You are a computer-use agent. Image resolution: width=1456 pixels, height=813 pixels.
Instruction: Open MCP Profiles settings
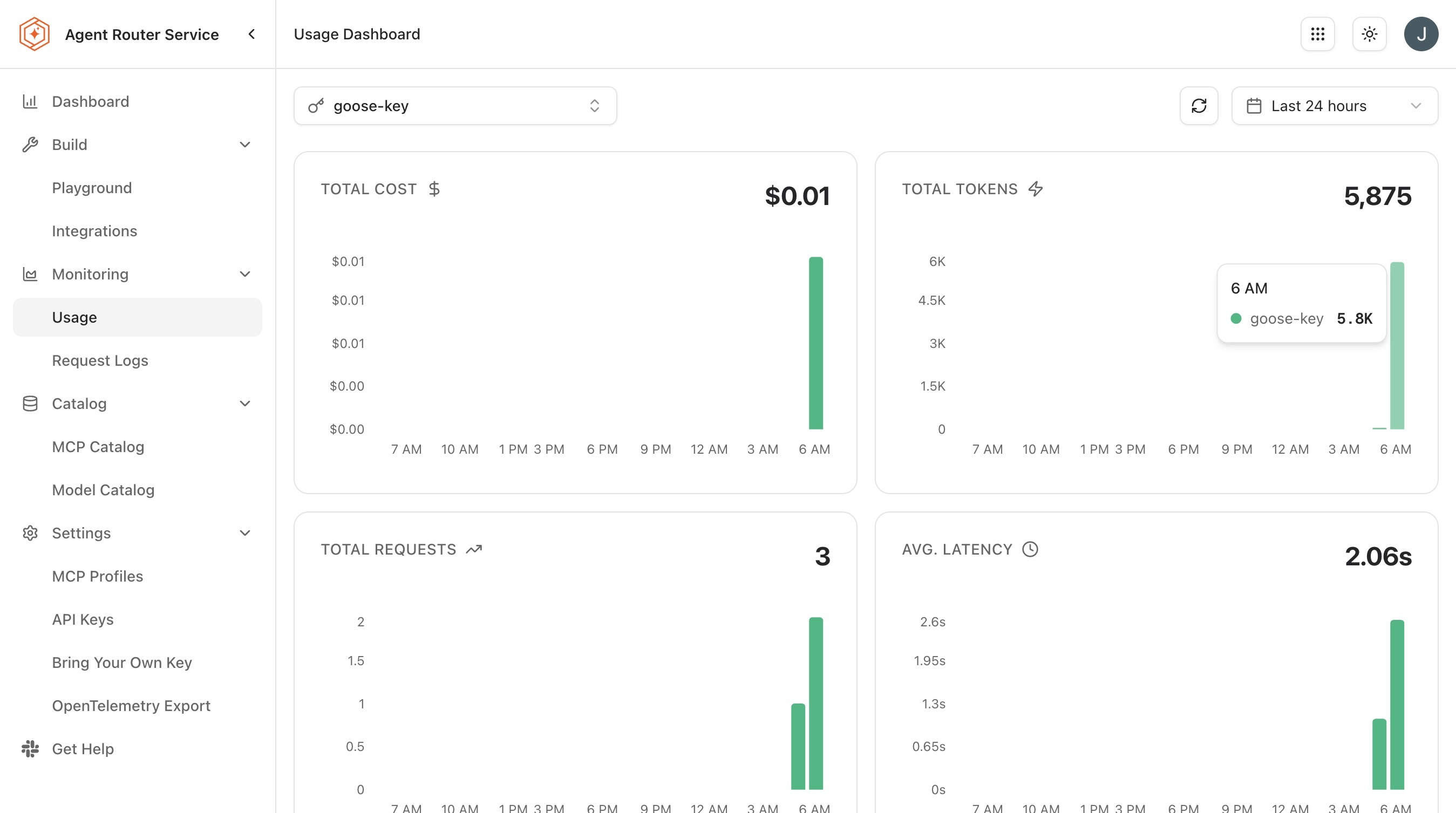(x=138, y=576)
